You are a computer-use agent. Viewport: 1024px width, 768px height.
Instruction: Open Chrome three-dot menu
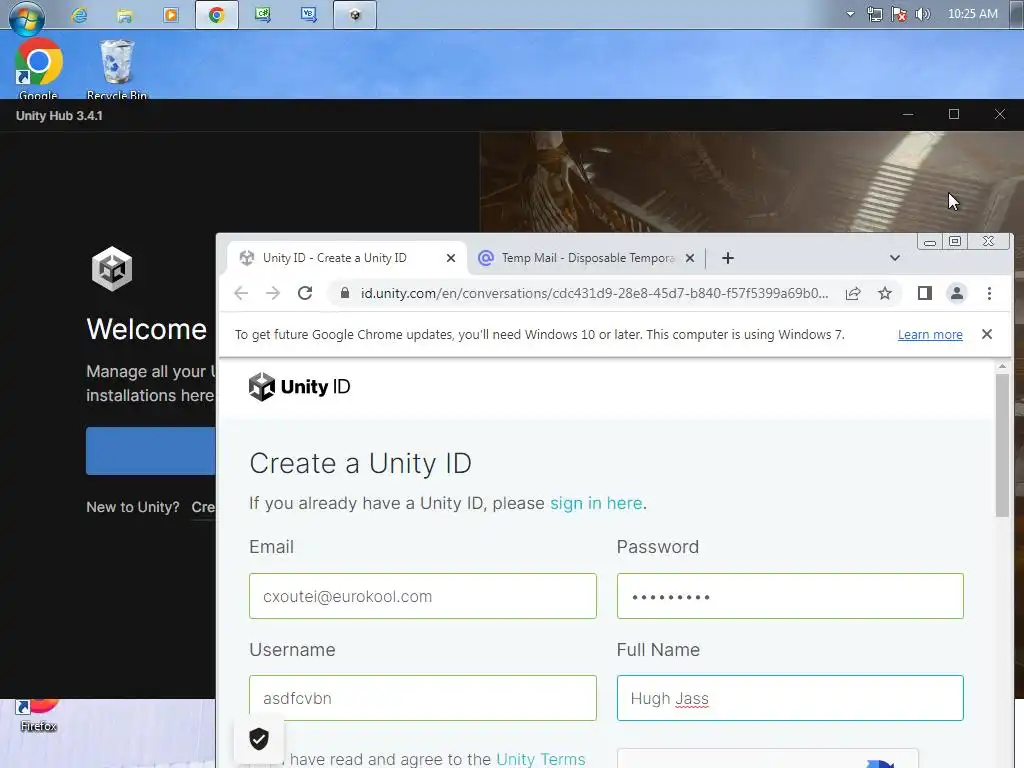(989, 293)
